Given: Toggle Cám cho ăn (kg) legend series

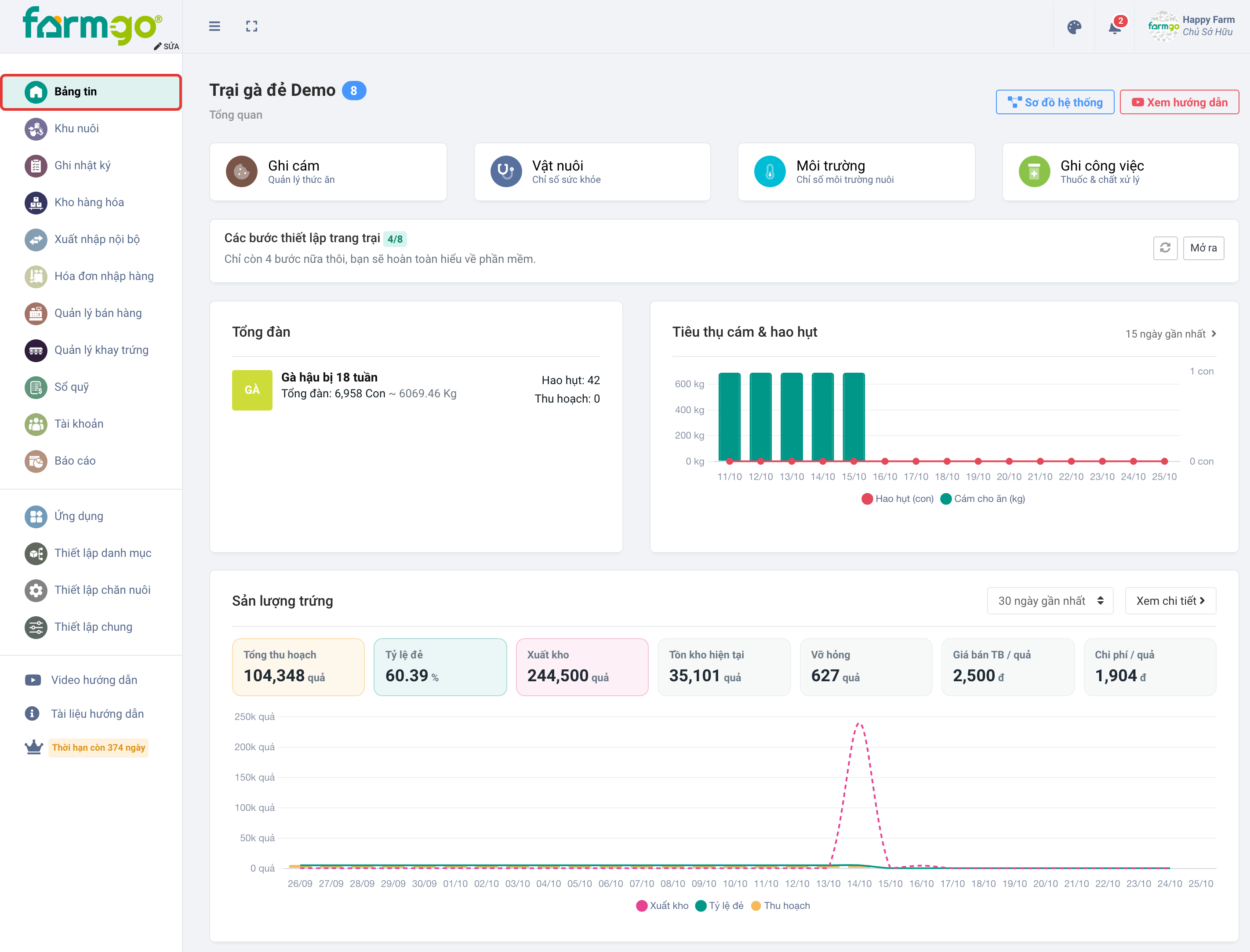Looking at the screenshot, I should pos(982,499).
